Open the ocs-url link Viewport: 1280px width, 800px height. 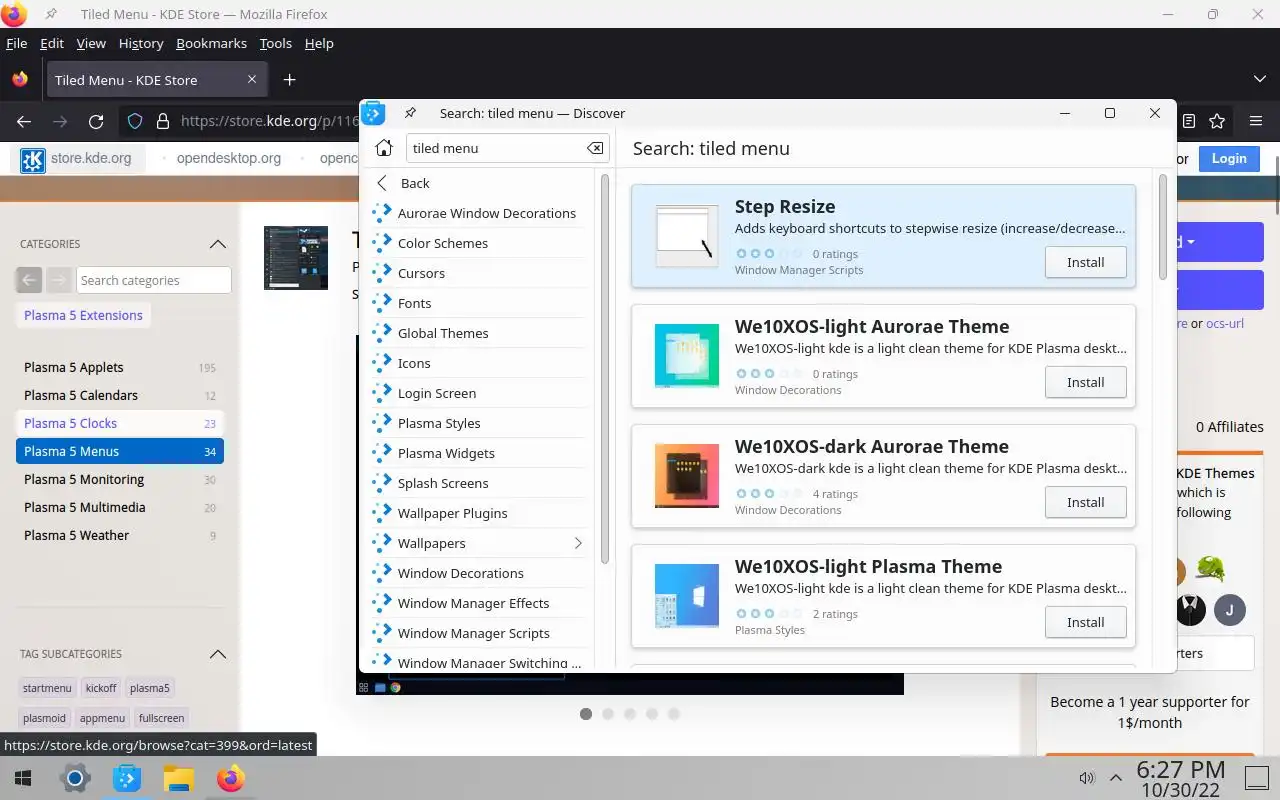point(1225,323)
